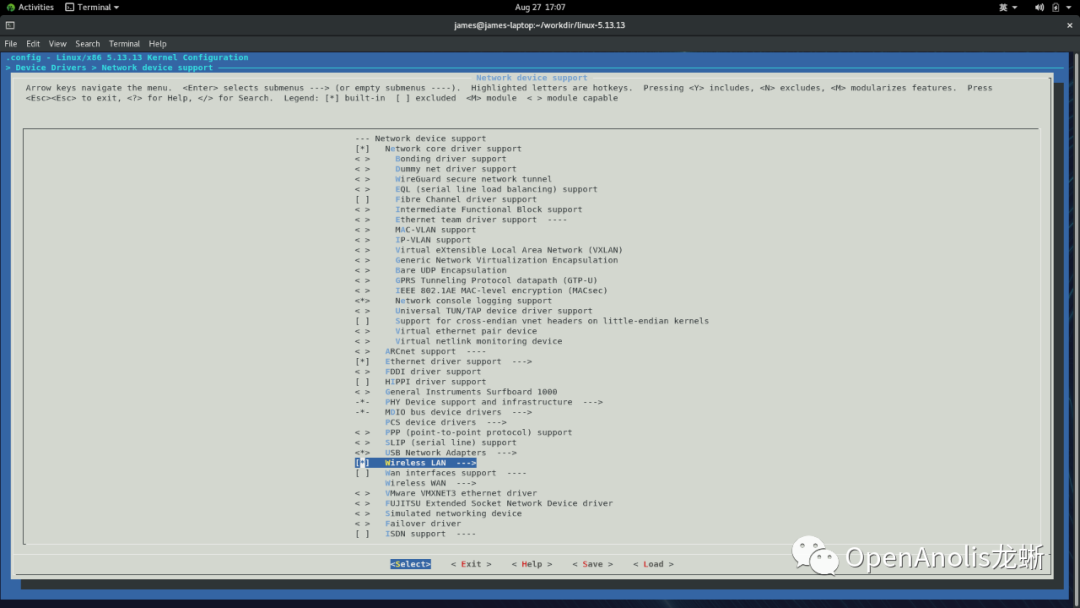Expand the Wireless LAN submenu
The image size is (1080, 608).
pyautogui.click(x=430, y=463)
